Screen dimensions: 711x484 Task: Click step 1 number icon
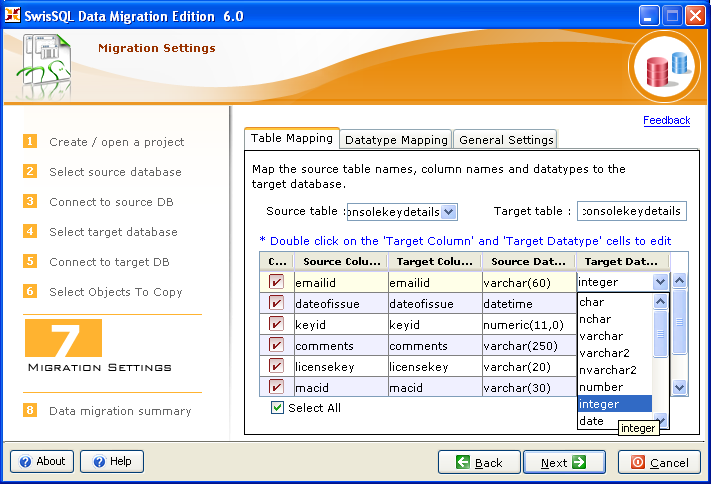tap(30, 142)
